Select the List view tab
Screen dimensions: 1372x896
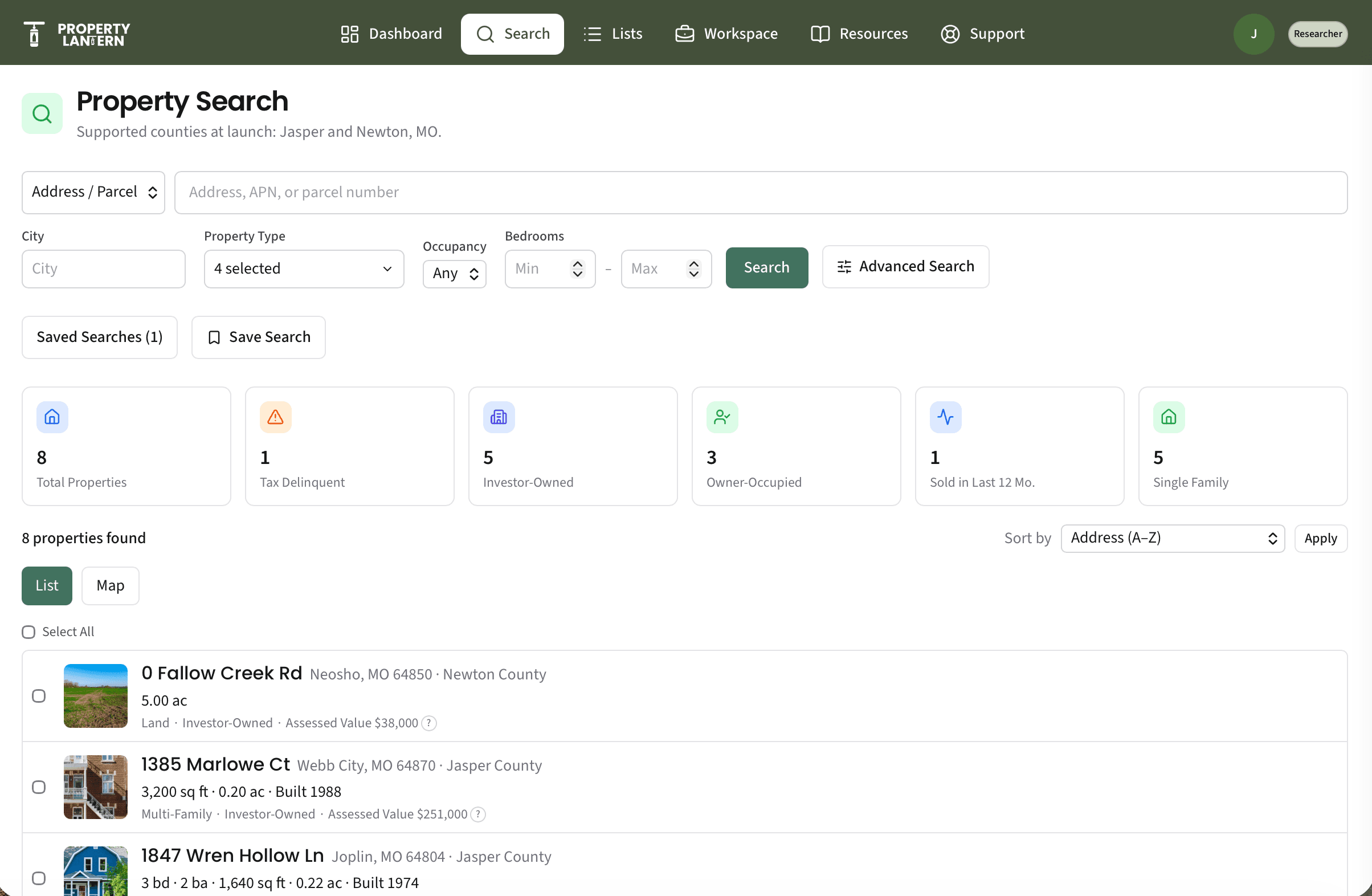(x=47, y=586)
